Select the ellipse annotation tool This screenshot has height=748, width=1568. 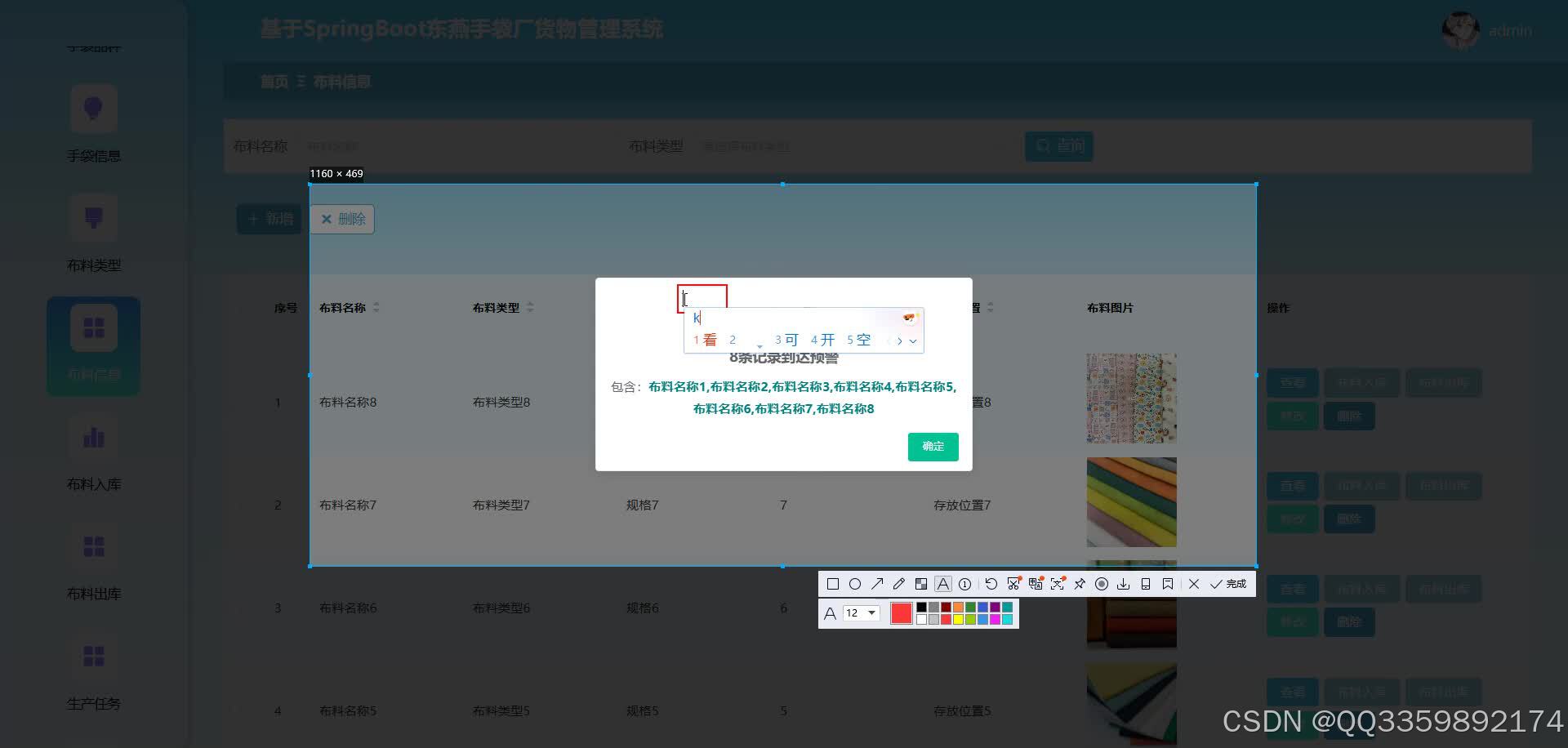855,583
